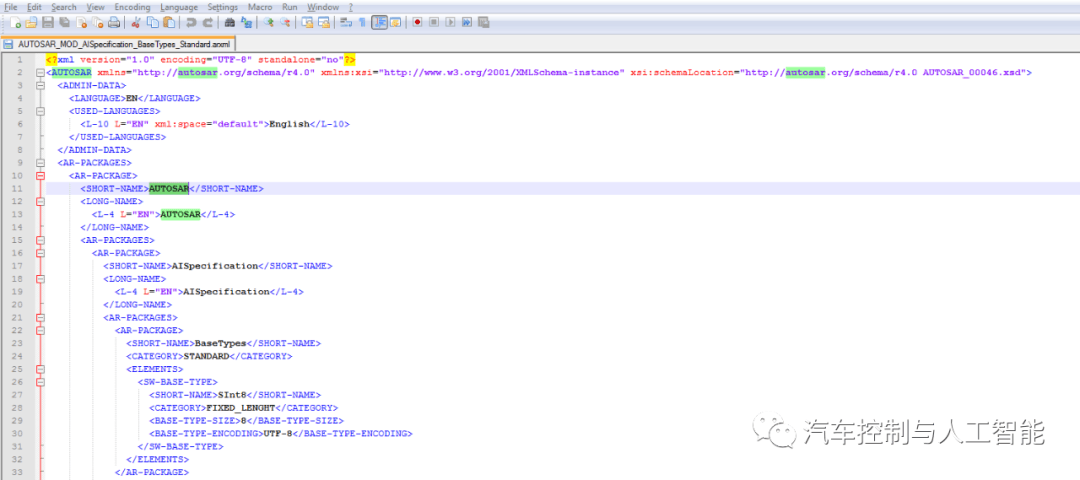The image size is (1080, 480).
Task: Undo the last edit via the toolbar
Action: pos(191,22)
